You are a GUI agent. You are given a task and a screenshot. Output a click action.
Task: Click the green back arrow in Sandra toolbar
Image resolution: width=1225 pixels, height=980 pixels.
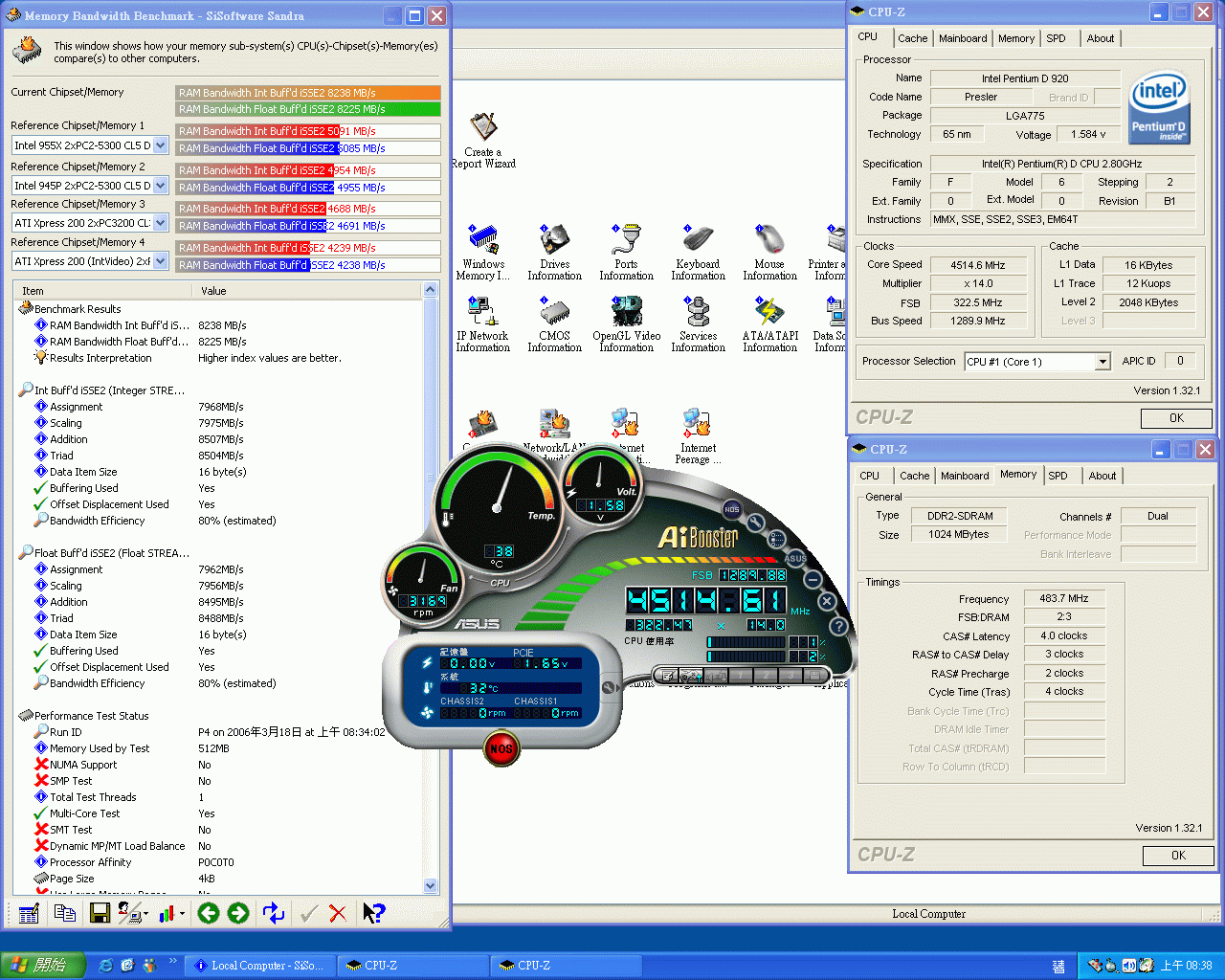pyautogui.click(x=209, y=914)
